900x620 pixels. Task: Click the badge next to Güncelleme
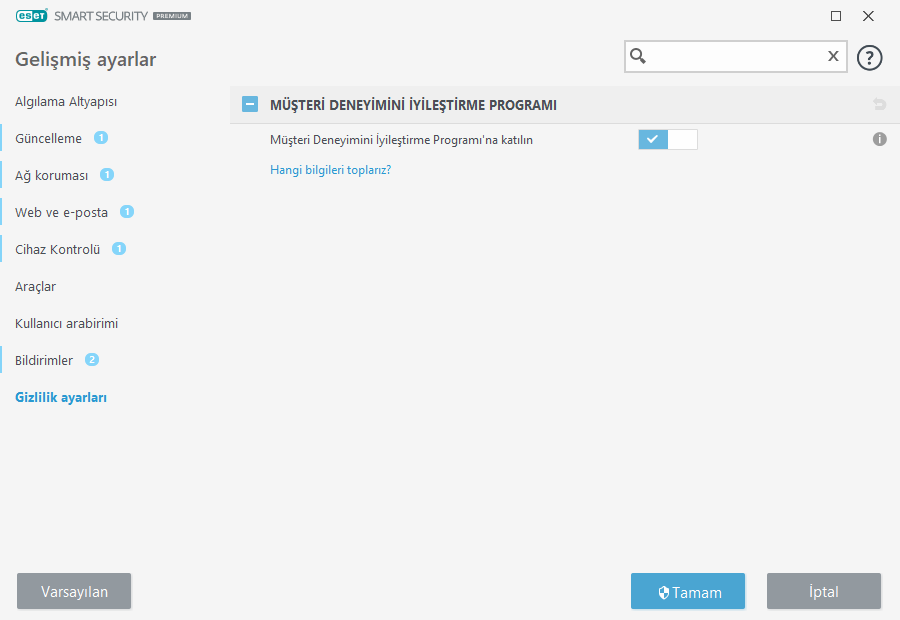(x=101, y=138)
